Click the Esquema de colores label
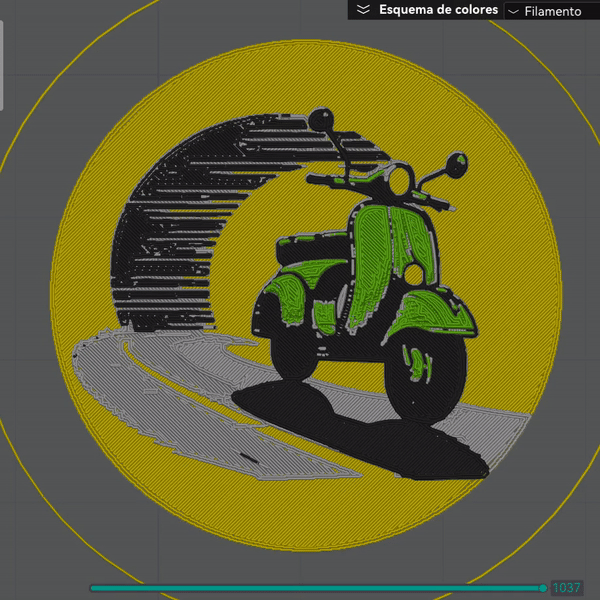This screenshot has height=600, width=600. (438, 10)
